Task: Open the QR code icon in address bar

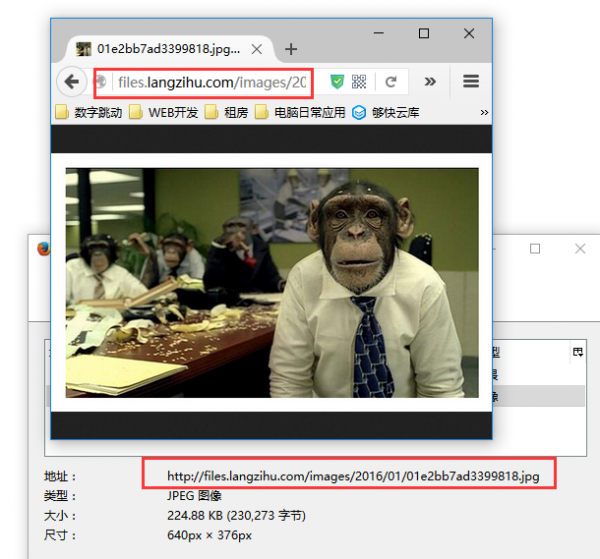Action: coord(359,81)
